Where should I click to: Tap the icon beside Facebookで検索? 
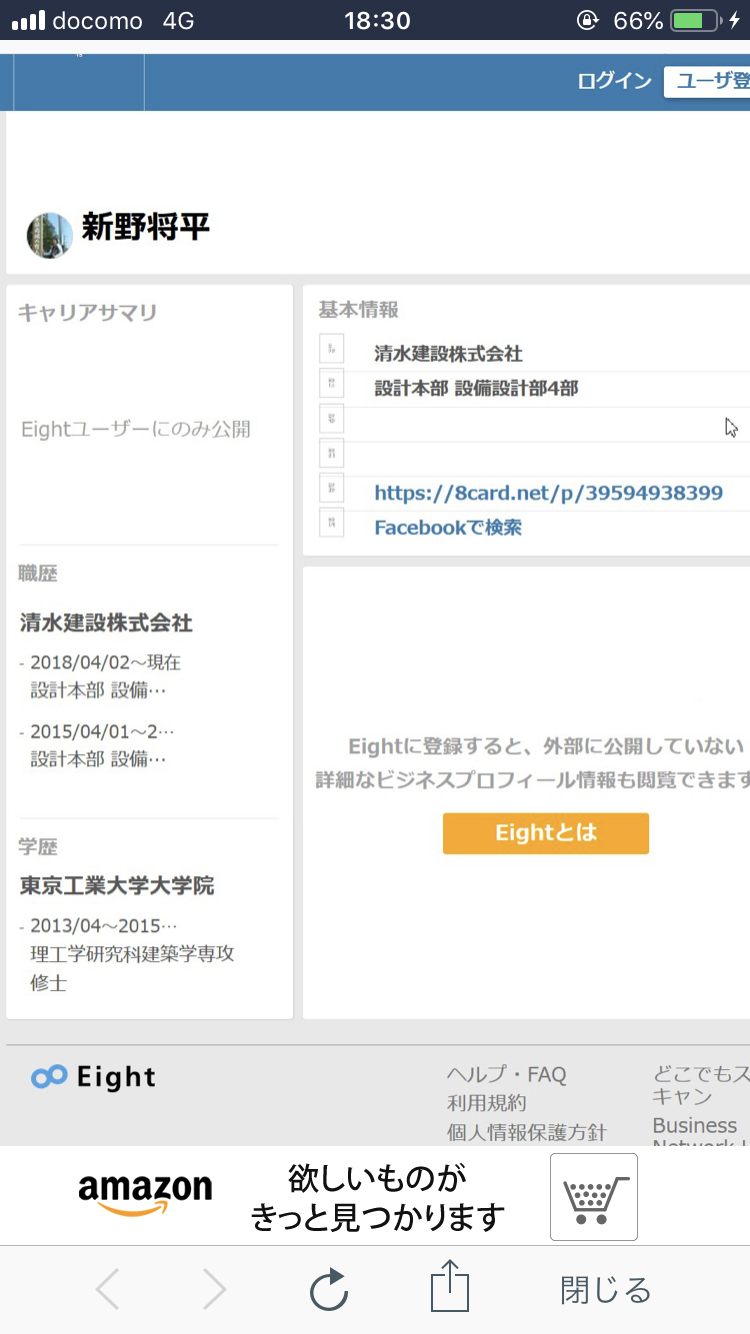(x=332, y=522)
